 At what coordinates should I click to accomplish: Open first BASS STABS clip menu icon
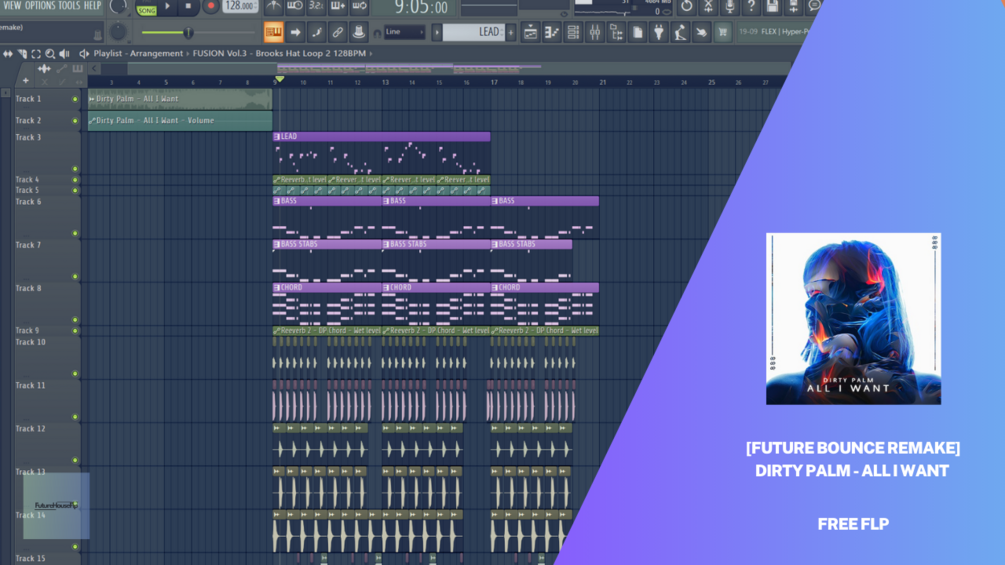(277, 244)
